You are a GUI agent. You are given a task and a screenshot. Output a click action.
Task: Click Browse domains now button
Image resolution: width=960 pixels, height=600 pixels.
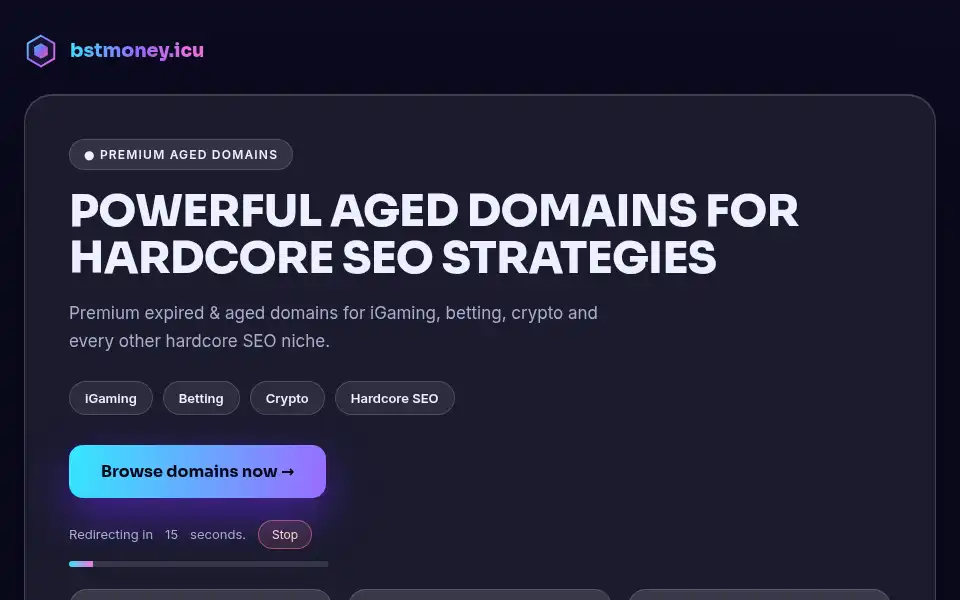click(197, 471)
